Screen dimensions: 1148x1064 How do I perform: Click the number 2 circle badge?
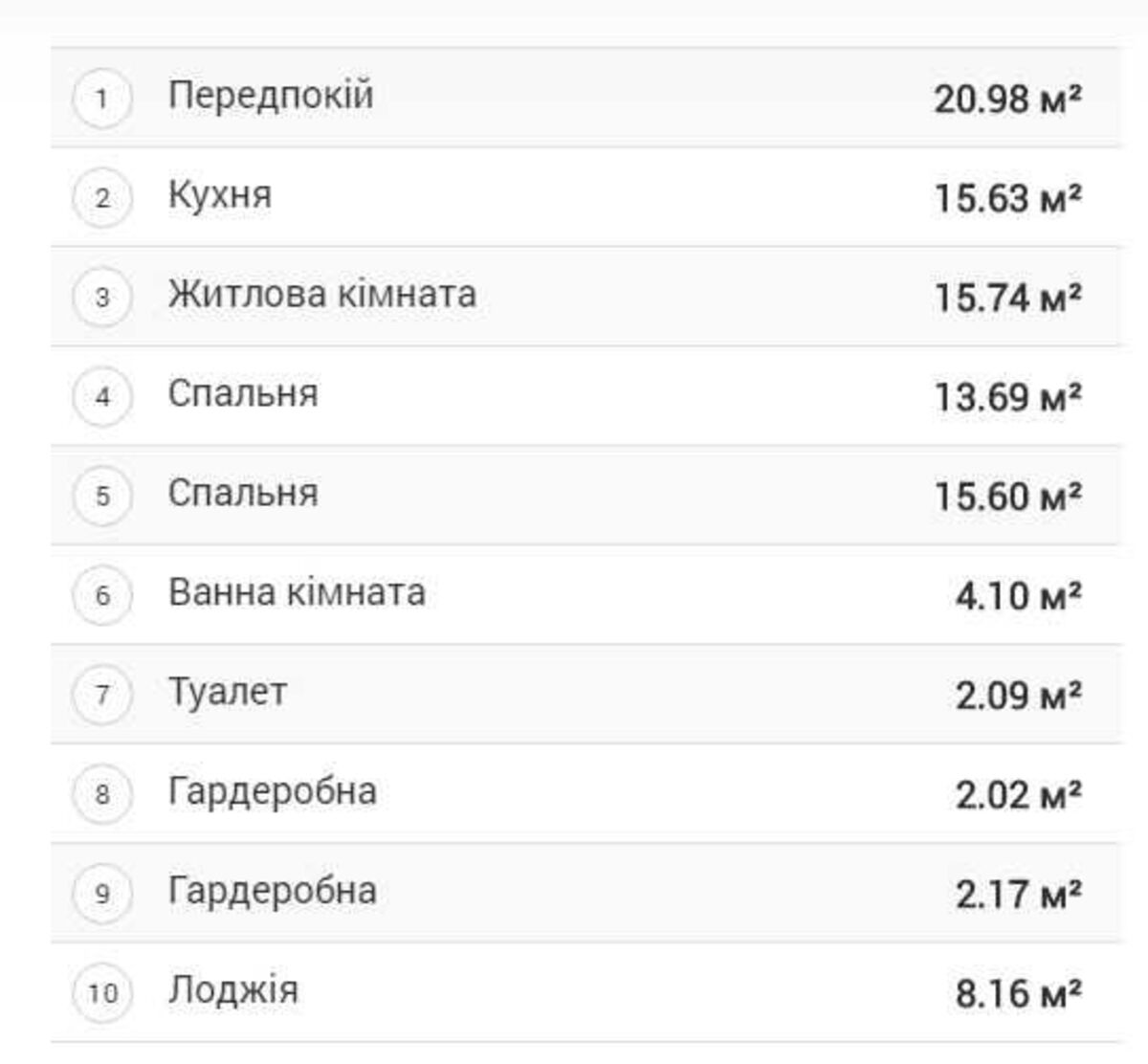coord(102,198)
